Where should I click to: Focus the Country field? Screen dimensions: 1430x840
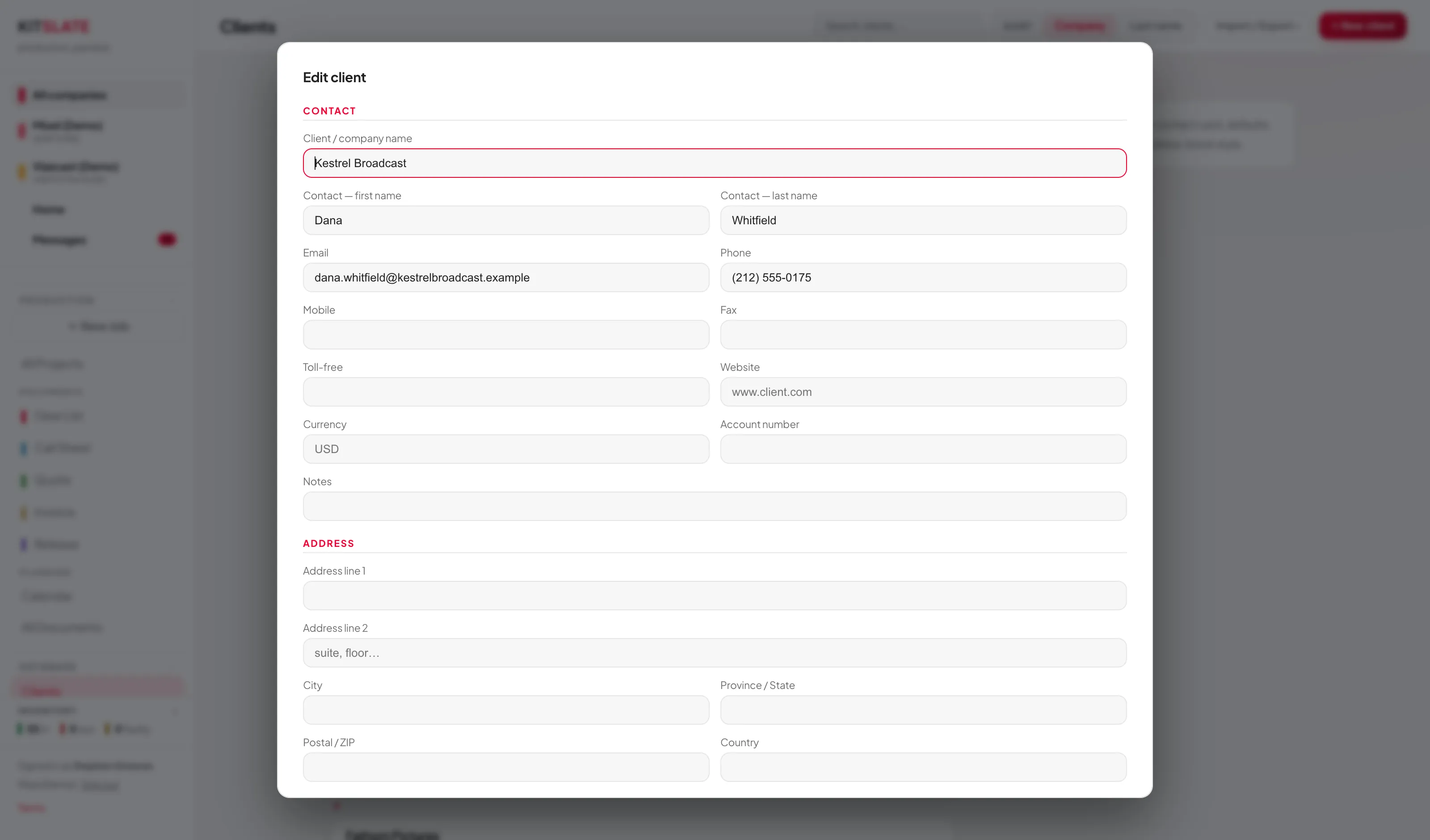(923, 767)
